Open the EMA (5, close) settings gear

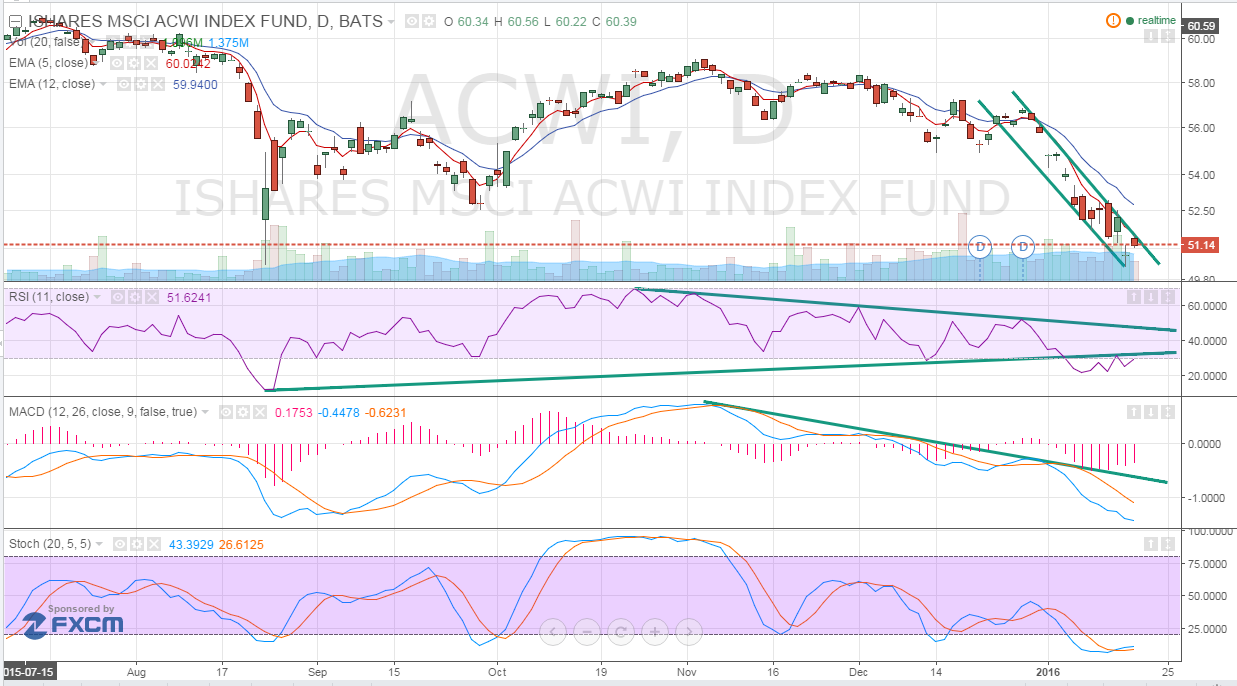point(134,63)
